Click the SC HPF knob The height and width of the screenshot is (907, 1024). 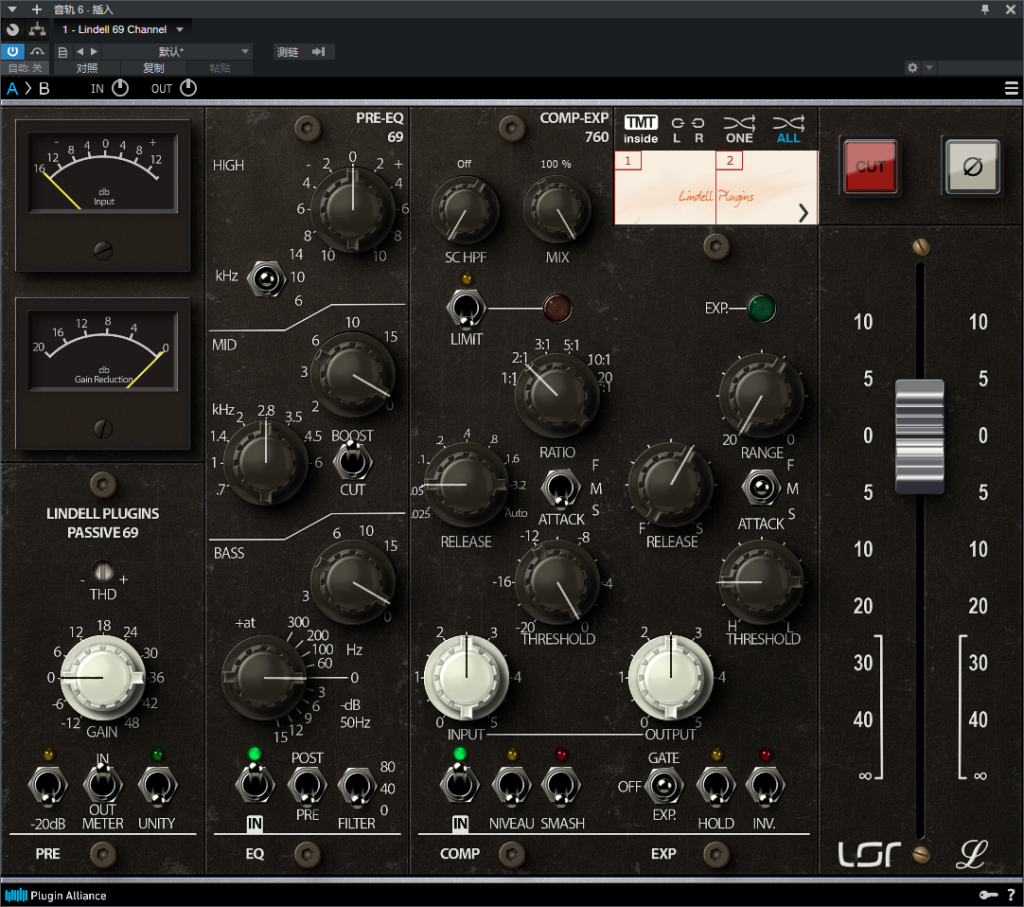466,210
